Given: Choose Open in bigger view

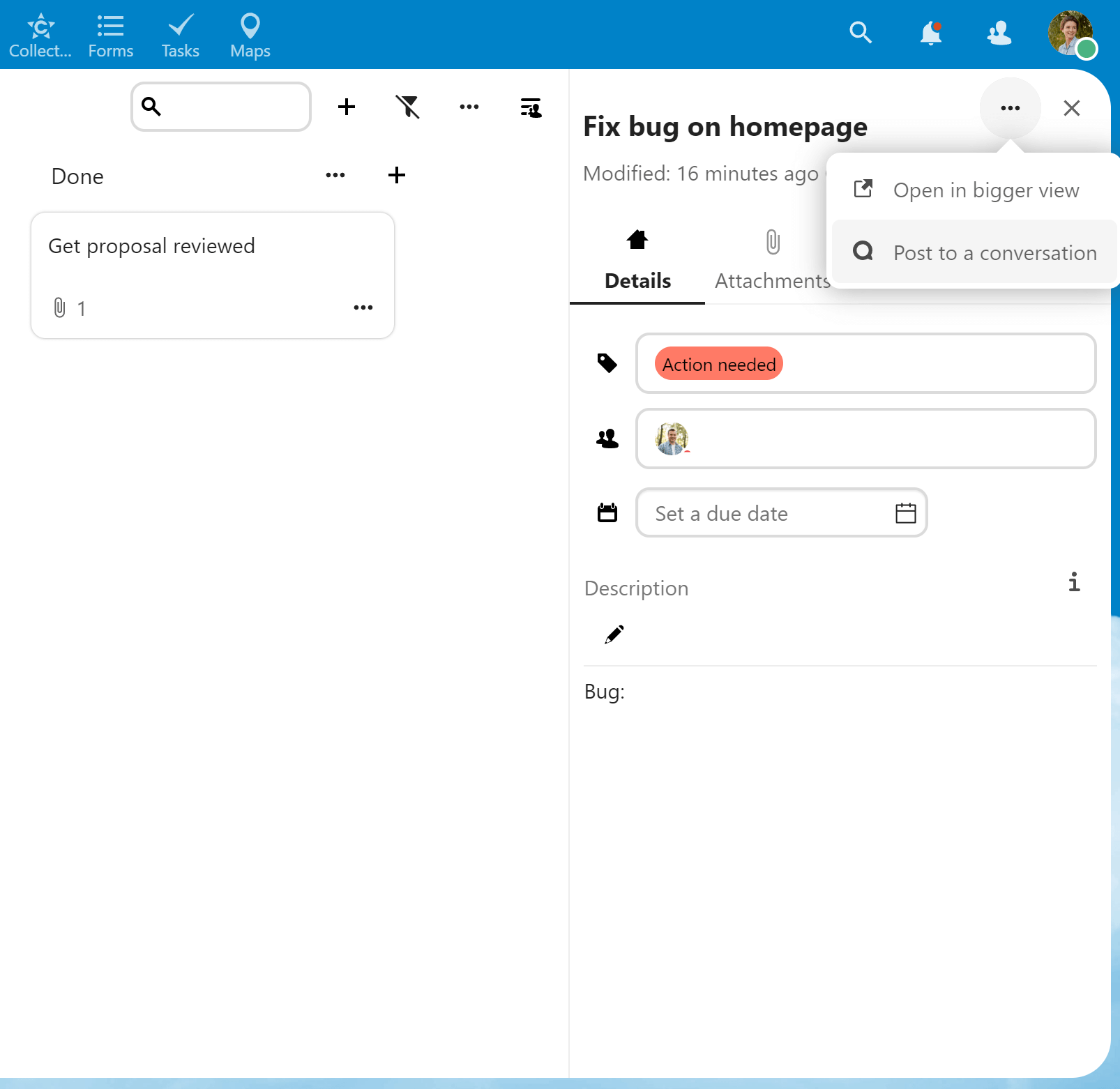Looking at the screenshot, I should [975, 190].
